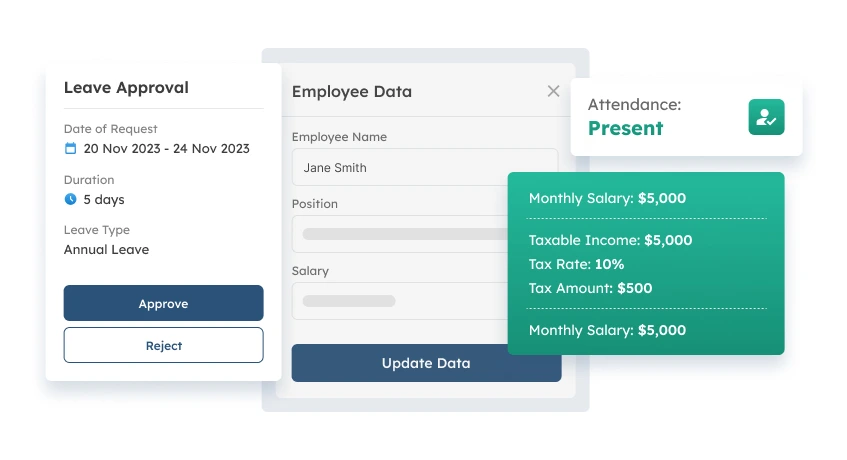
Task: Click the Tax Amount: $500 line
Action: click(x=590, y=288)
